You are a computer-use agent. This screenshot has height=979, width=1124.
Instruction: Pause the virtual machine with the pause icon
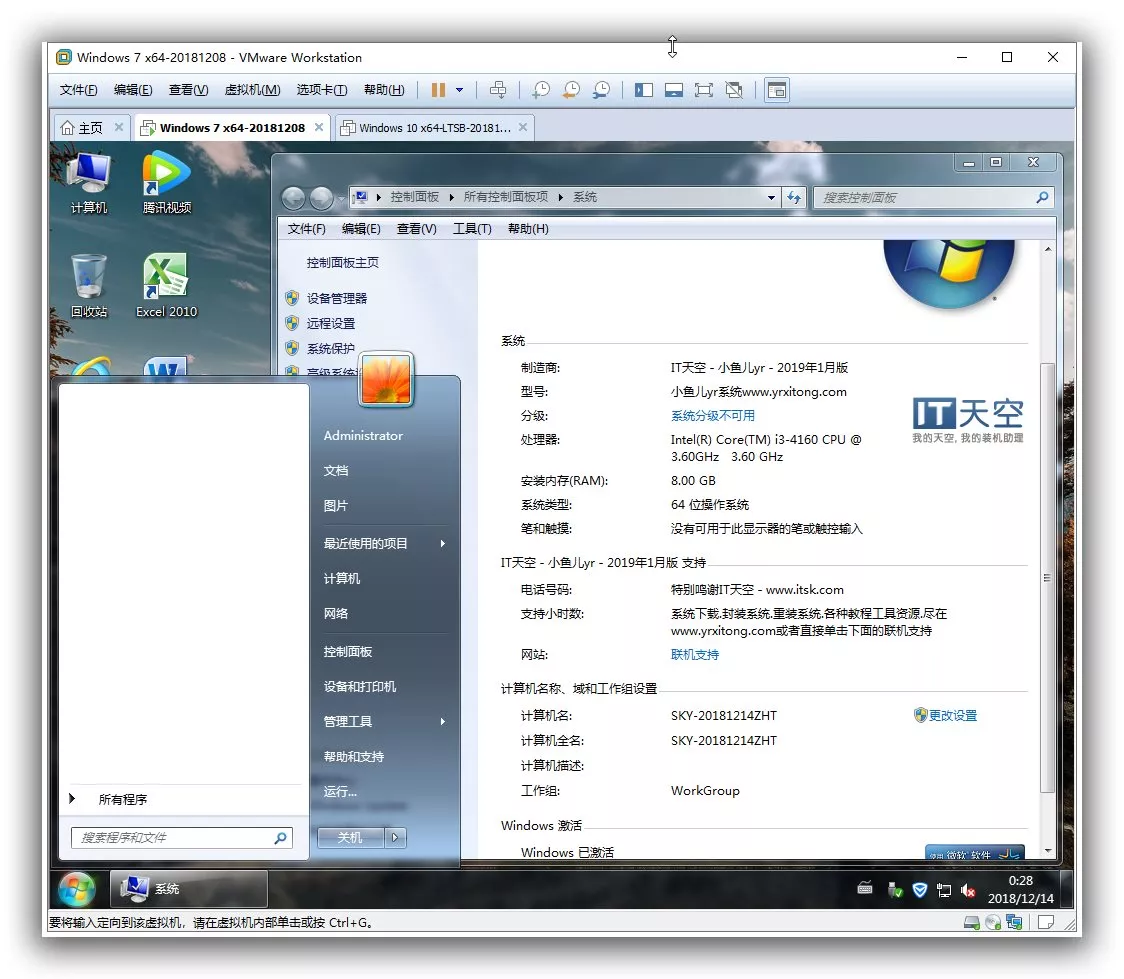point(438,90)
